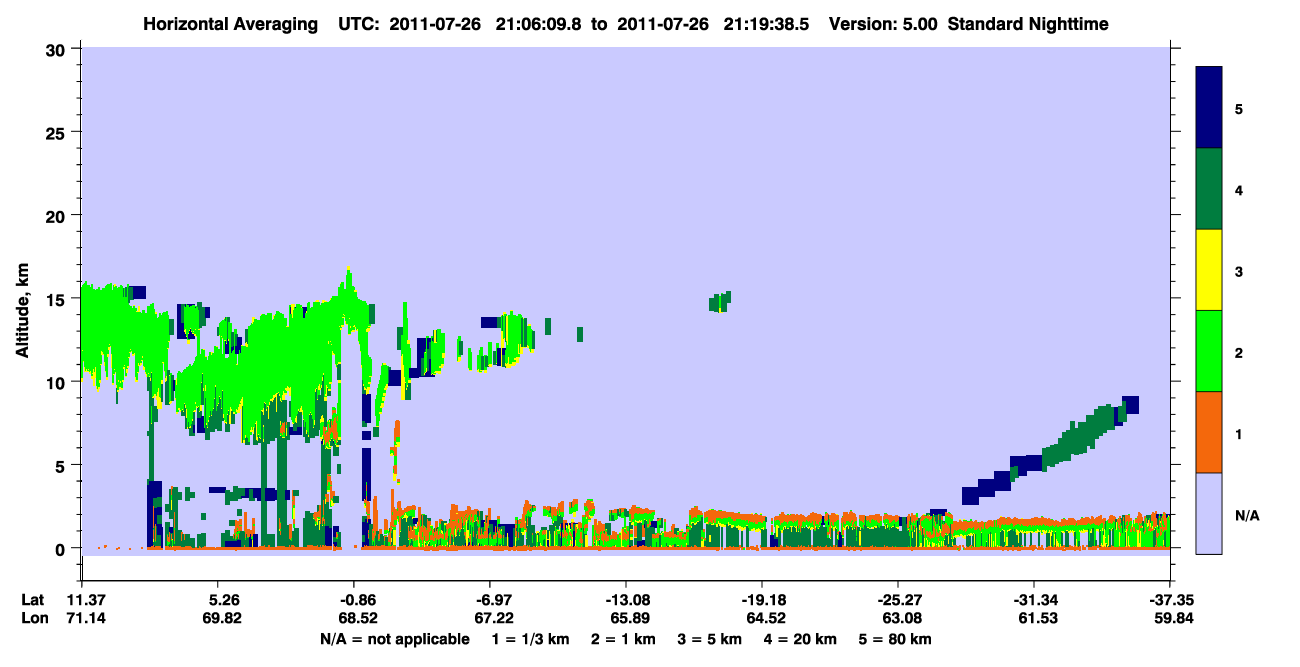Click the dark green color bar segment labeled 4
1300x667 pixels.
1209,189
